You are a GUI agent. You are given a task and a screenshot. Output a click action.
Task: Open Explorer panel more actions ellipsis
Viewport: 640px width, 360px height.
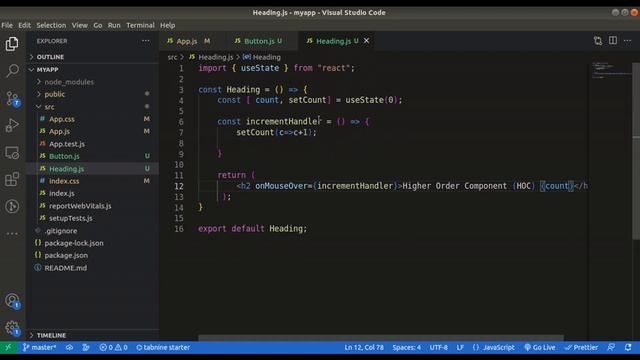click(x=146, y=41)
